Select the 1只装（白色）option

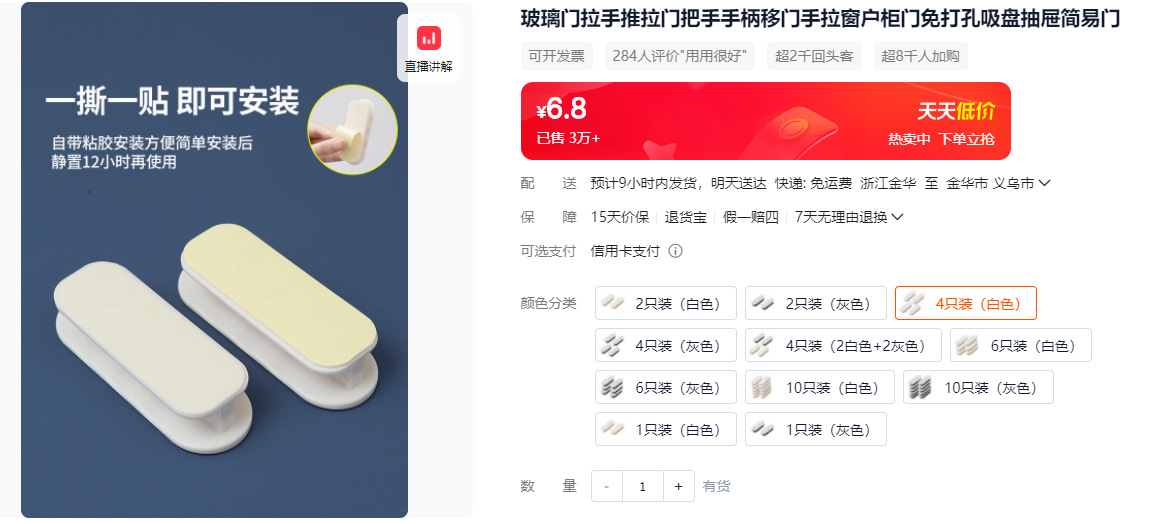[x=665, y=429]
